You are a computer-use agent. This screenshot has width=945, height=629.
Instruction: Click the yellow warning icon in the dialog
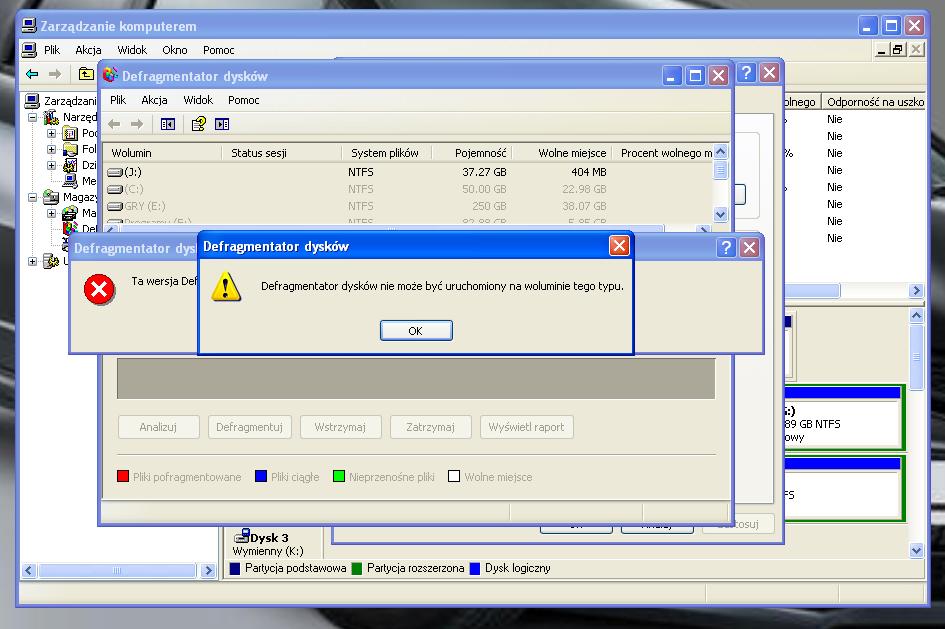click(x=226, y=286)
